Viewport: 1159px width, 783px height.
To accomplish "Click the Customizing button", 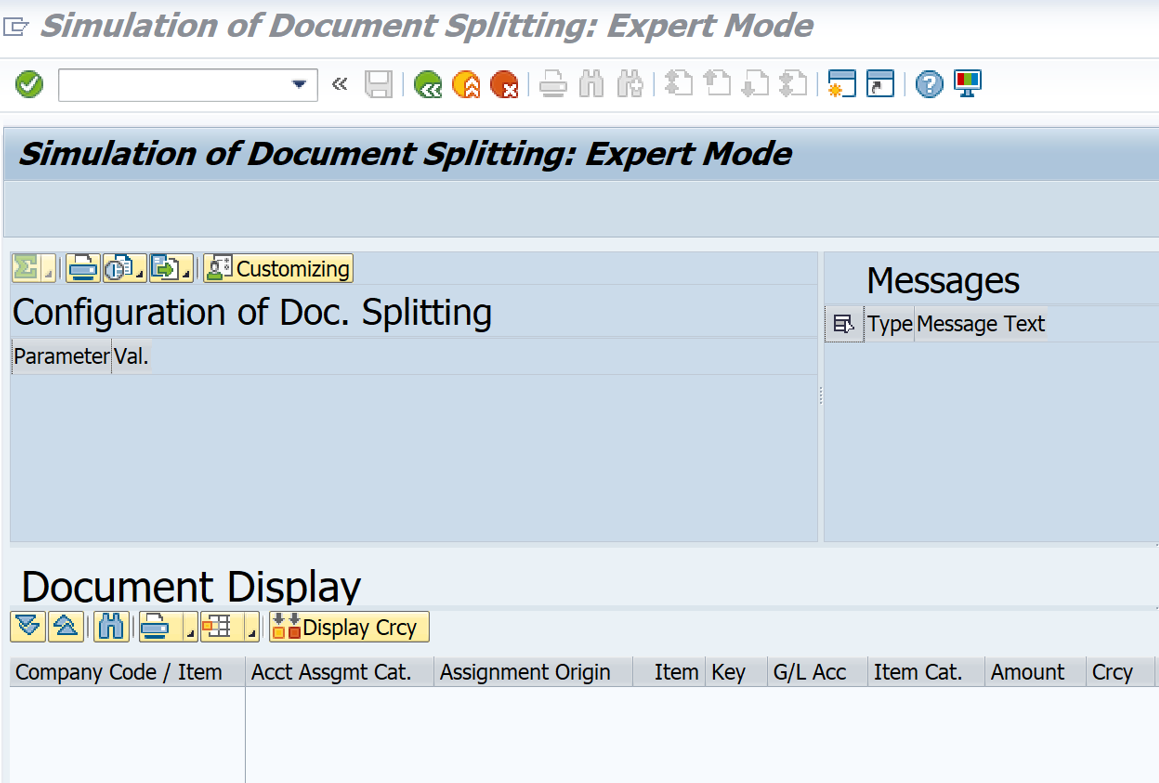I will pyautogui.click(x=279, y=268).
